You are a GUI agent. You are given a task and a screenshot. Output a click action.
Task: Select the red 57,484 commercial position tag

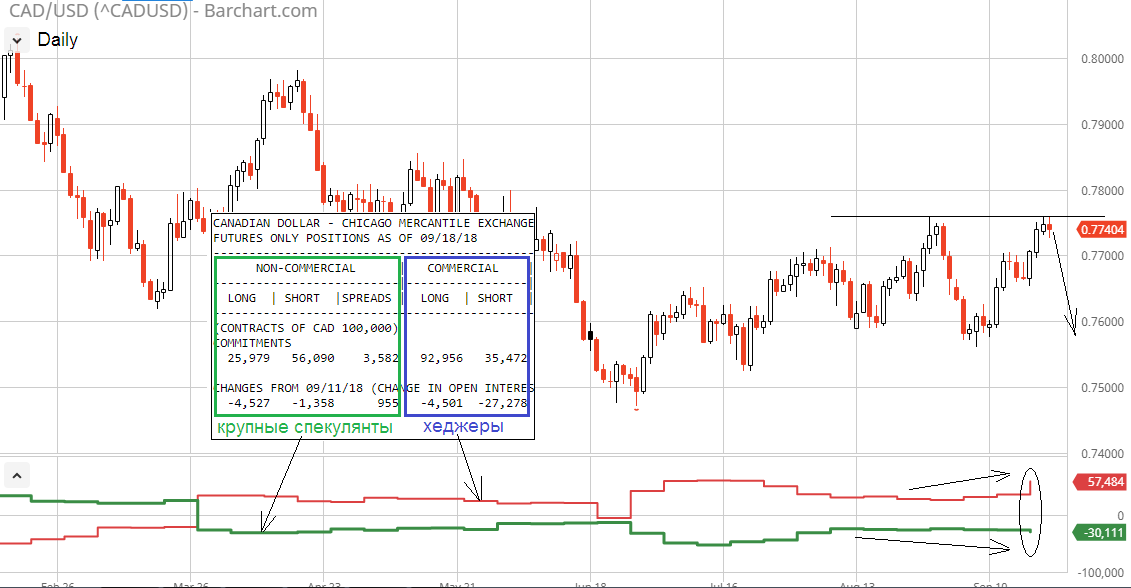(x=1101, y=482)
